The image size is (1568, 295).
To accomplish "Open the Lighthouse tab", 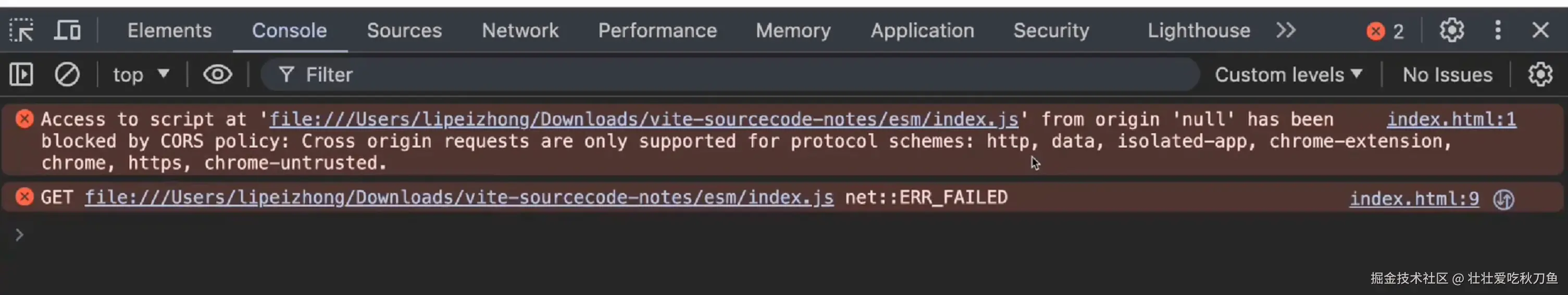I will coord(1199,30).
